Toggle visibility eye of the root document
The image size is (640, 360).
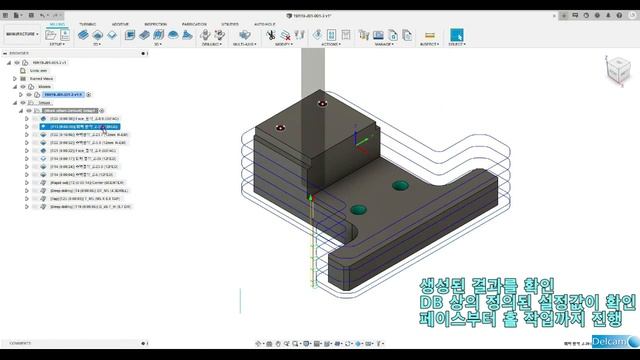click(x=17, y=62)
